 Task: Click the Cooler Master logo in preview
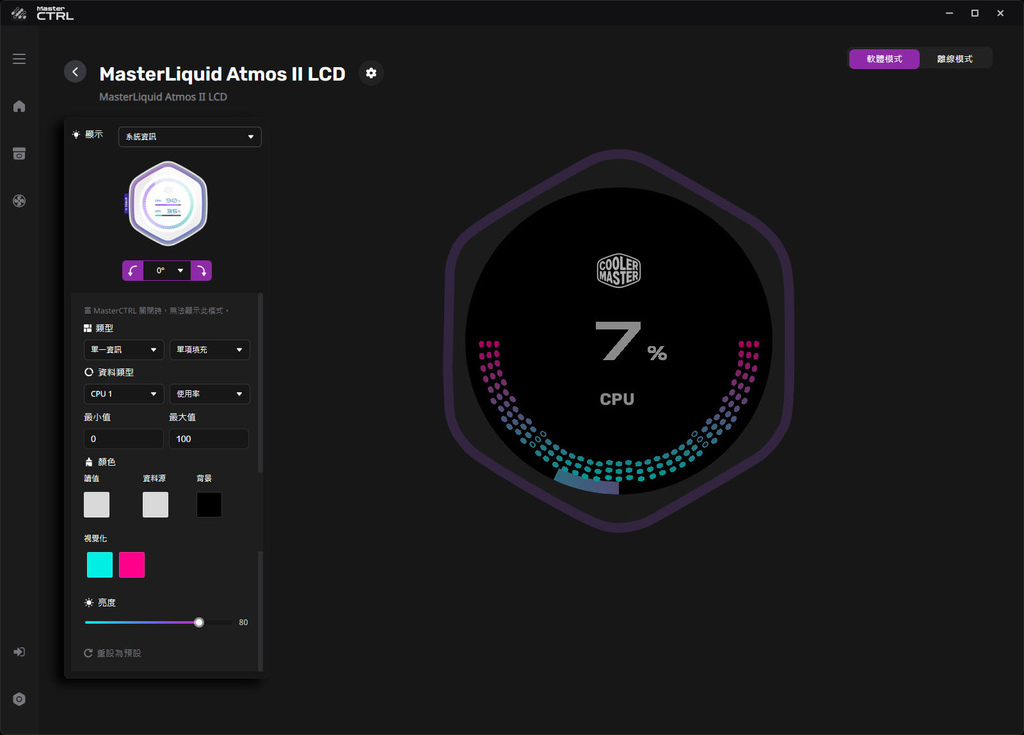coord(618,270)
